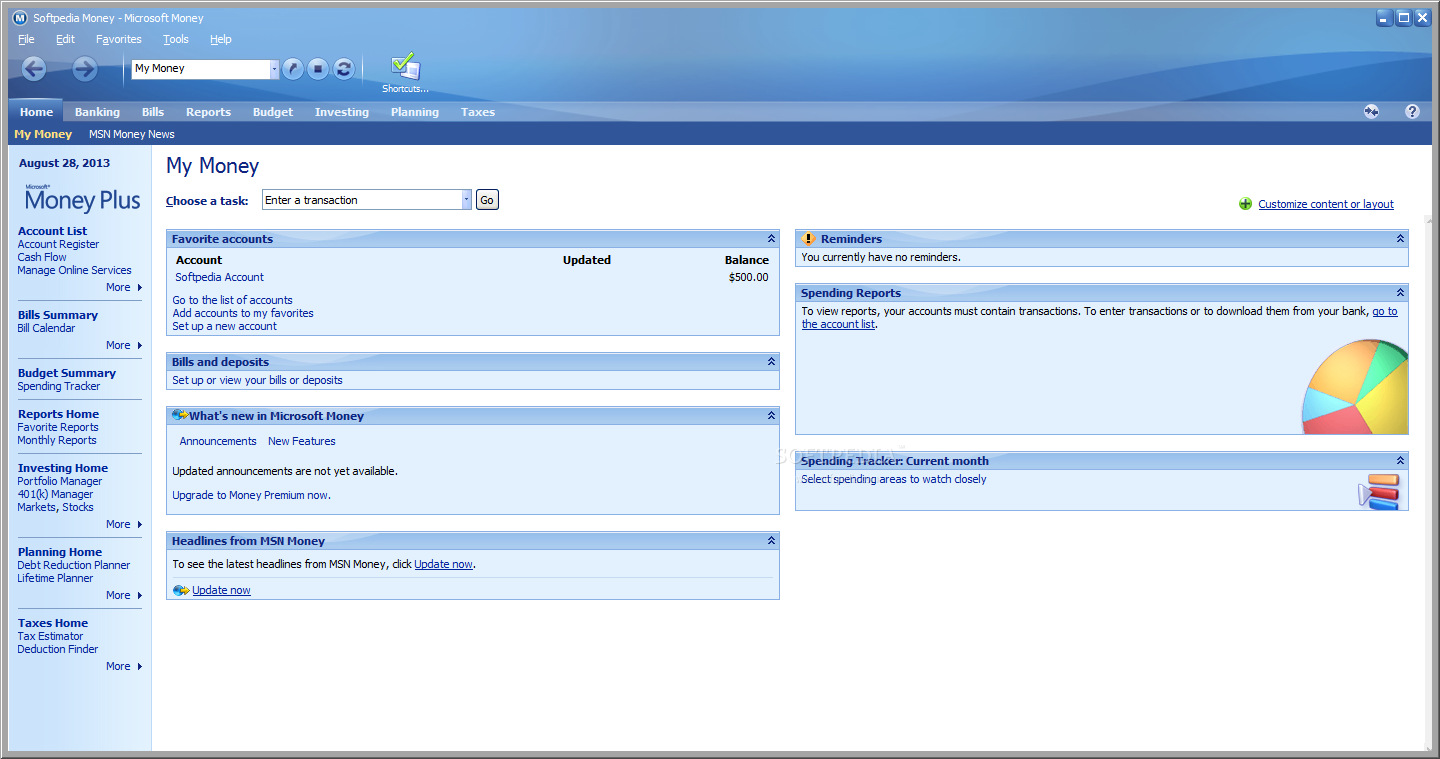Open the Choose a task dropdown

[466, 200]
